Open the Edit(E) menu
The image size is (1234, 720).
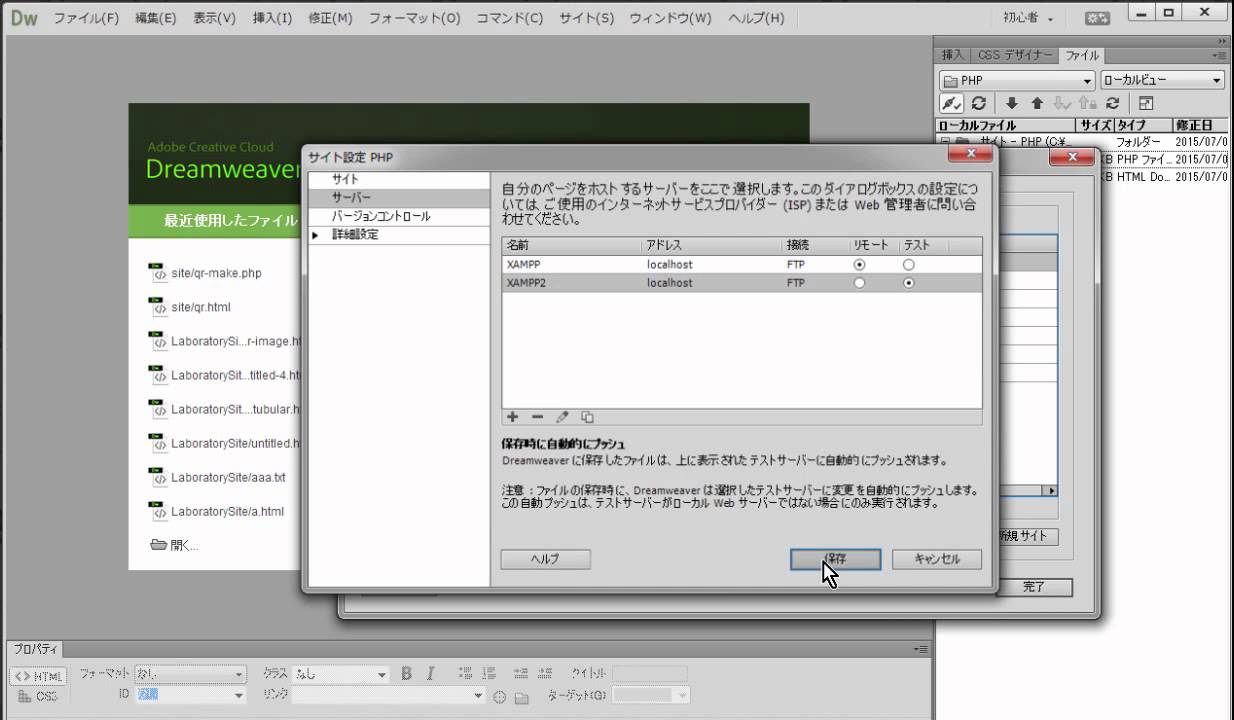click(x=155, y=18)
